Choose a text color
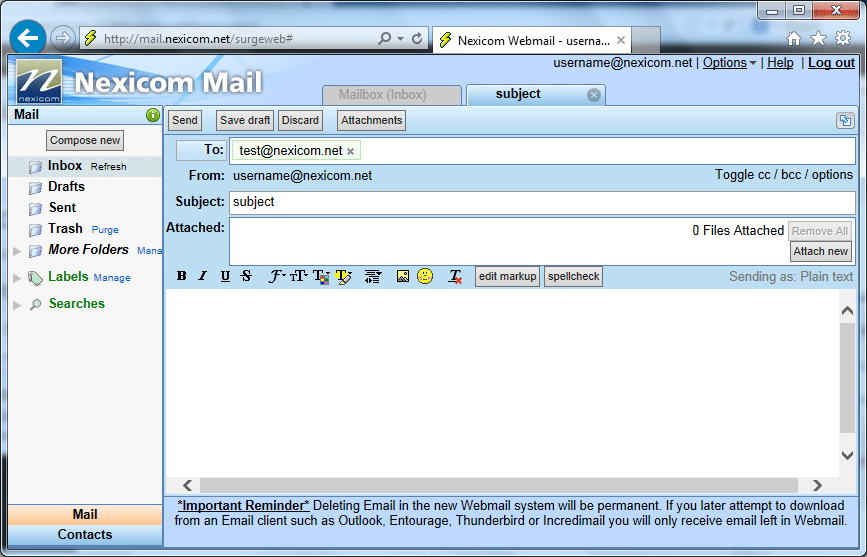This screenshot has width=867, height=557. click(x=321, y=276)
